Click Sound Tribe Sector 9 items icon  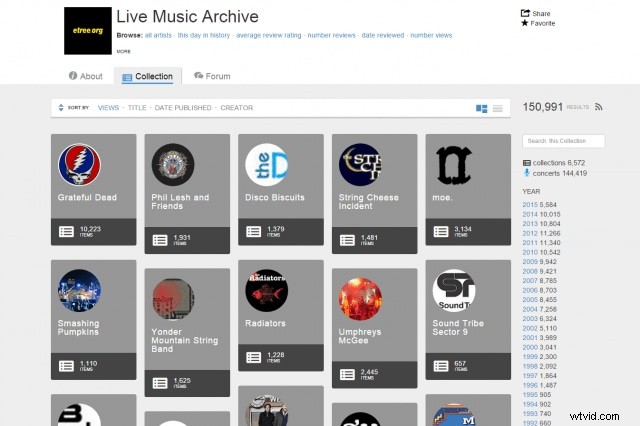click(441, 366)
